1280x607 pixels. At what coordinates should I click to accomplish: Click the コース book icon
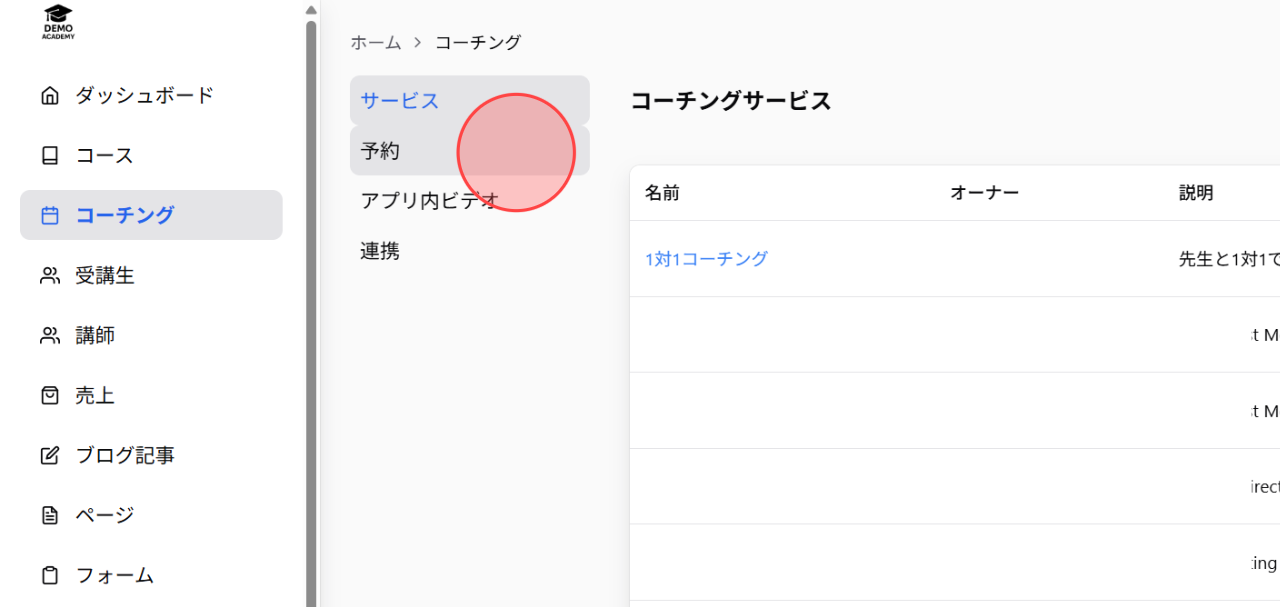(49, 156)
